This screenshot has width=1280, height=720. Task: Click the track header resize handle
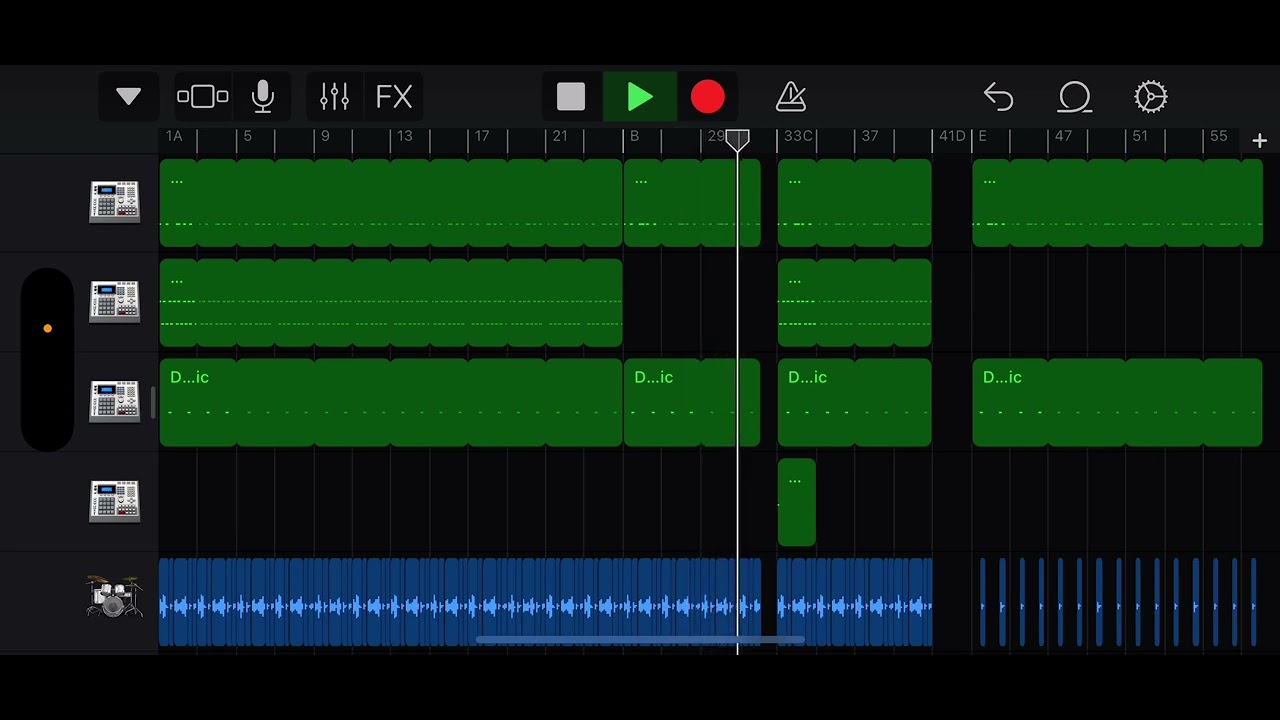153,402
